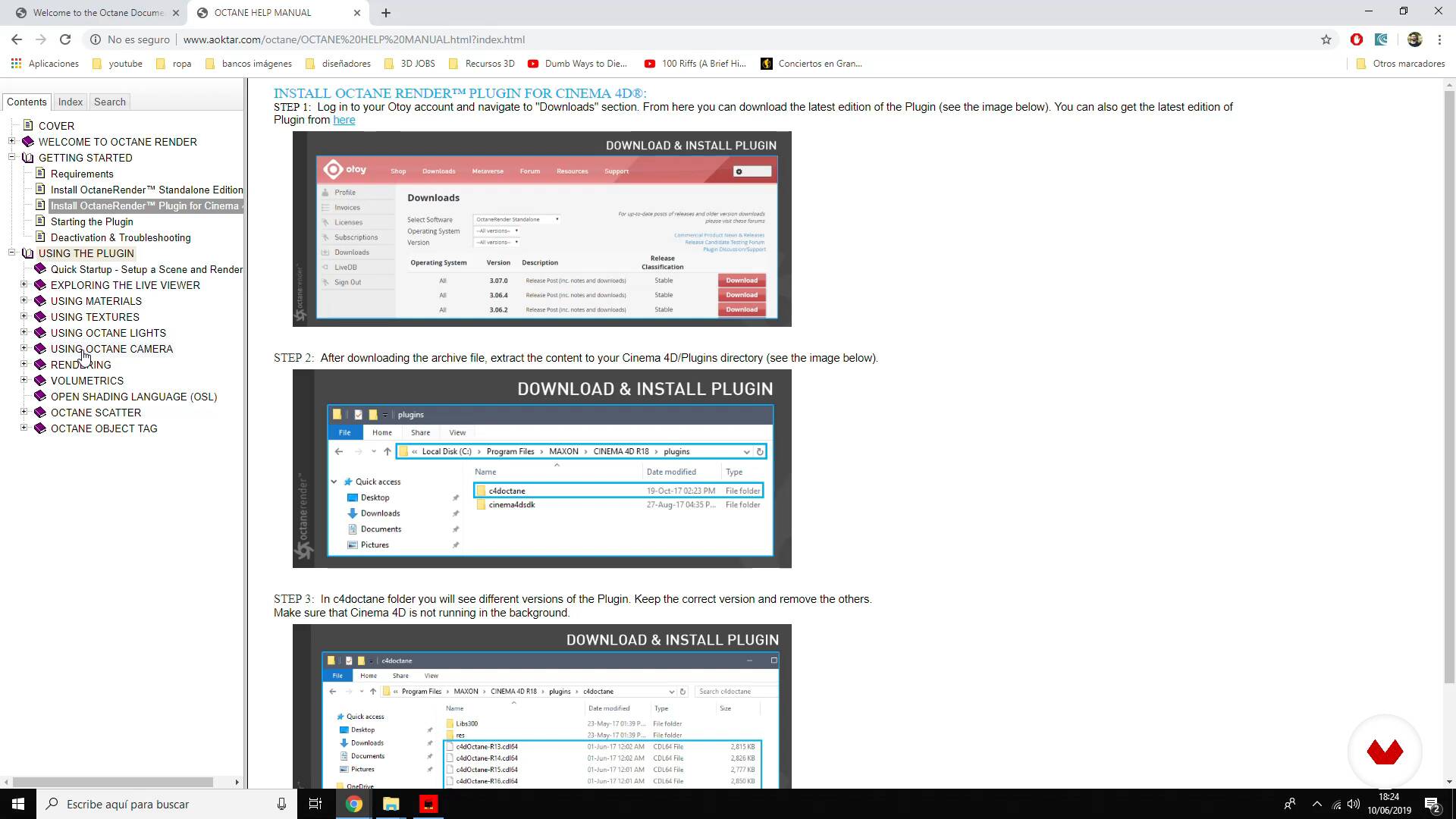
Task: Close the OCTANE HELP MANUAL tab
Action: pyautogui.click(x=357, y=13)
